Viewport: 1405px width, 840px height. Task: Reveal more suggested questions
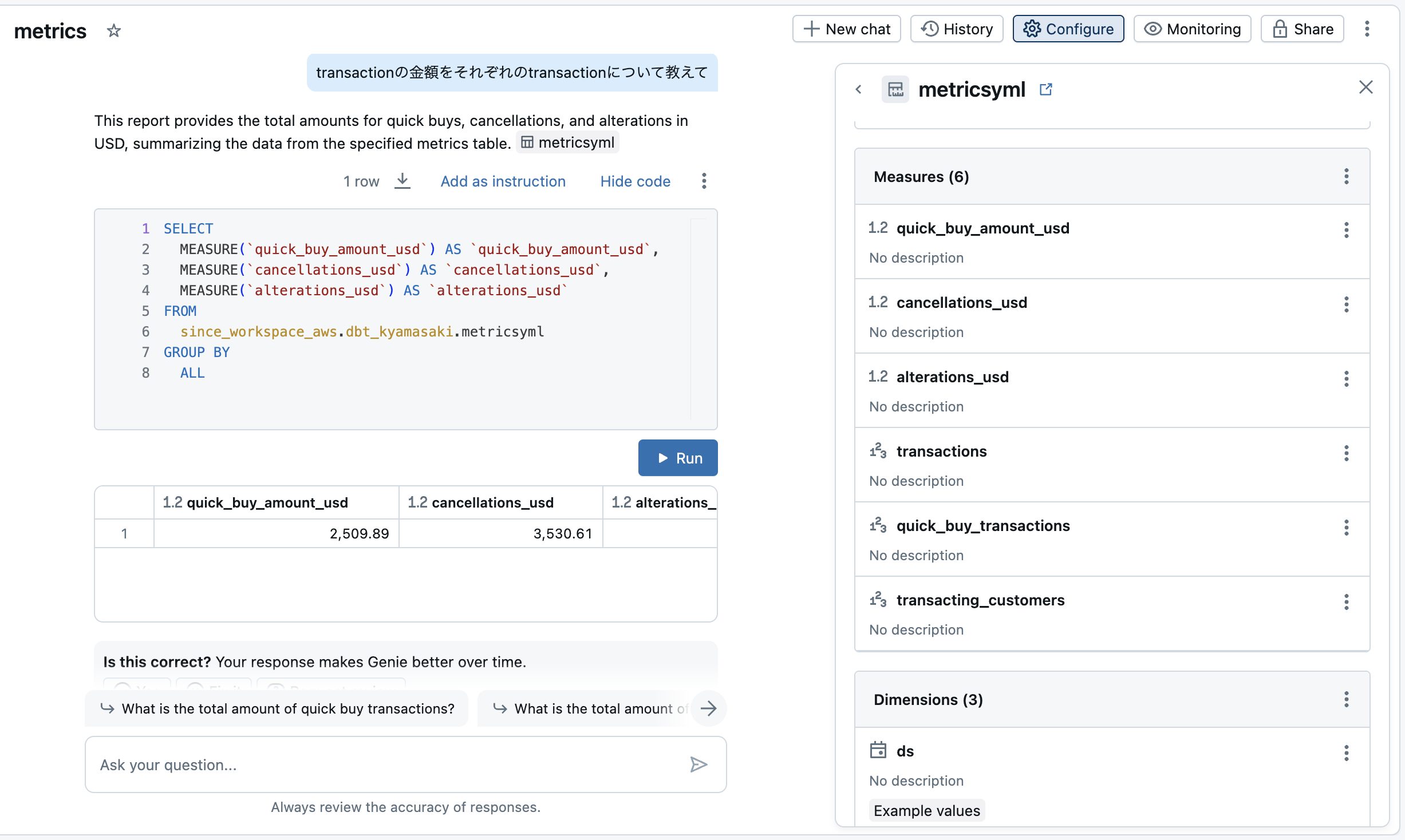[709, 708]
